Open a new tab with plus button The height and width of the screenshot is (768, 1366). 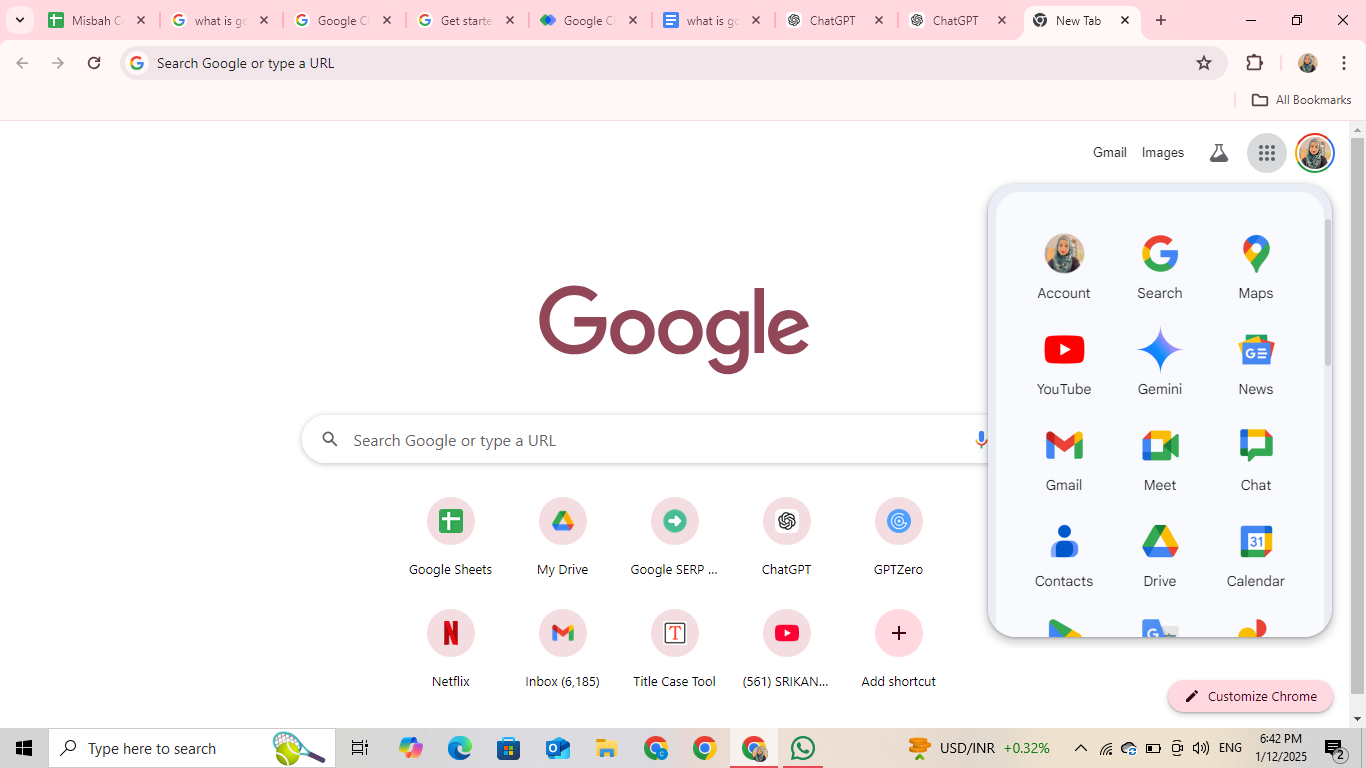click(1161, 20)
